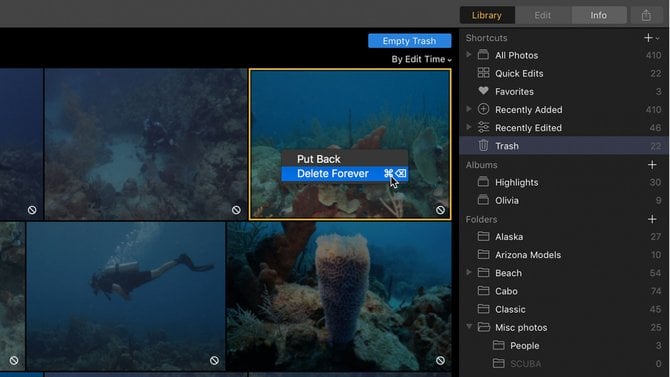Collapse the Misc photos folder

click(469, 327)
